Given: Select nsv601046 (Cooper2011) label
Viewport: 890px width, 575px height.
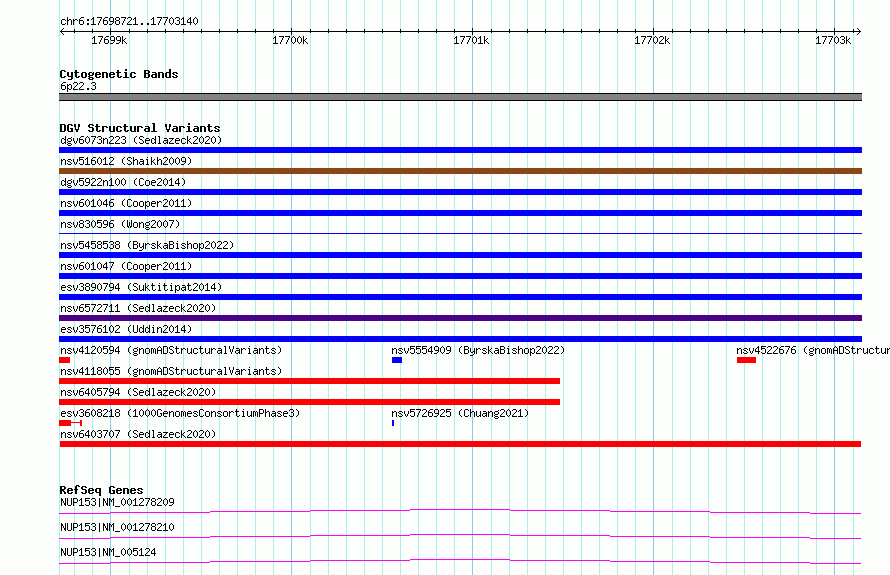Looking at the screenshot, I should (126, 203).
